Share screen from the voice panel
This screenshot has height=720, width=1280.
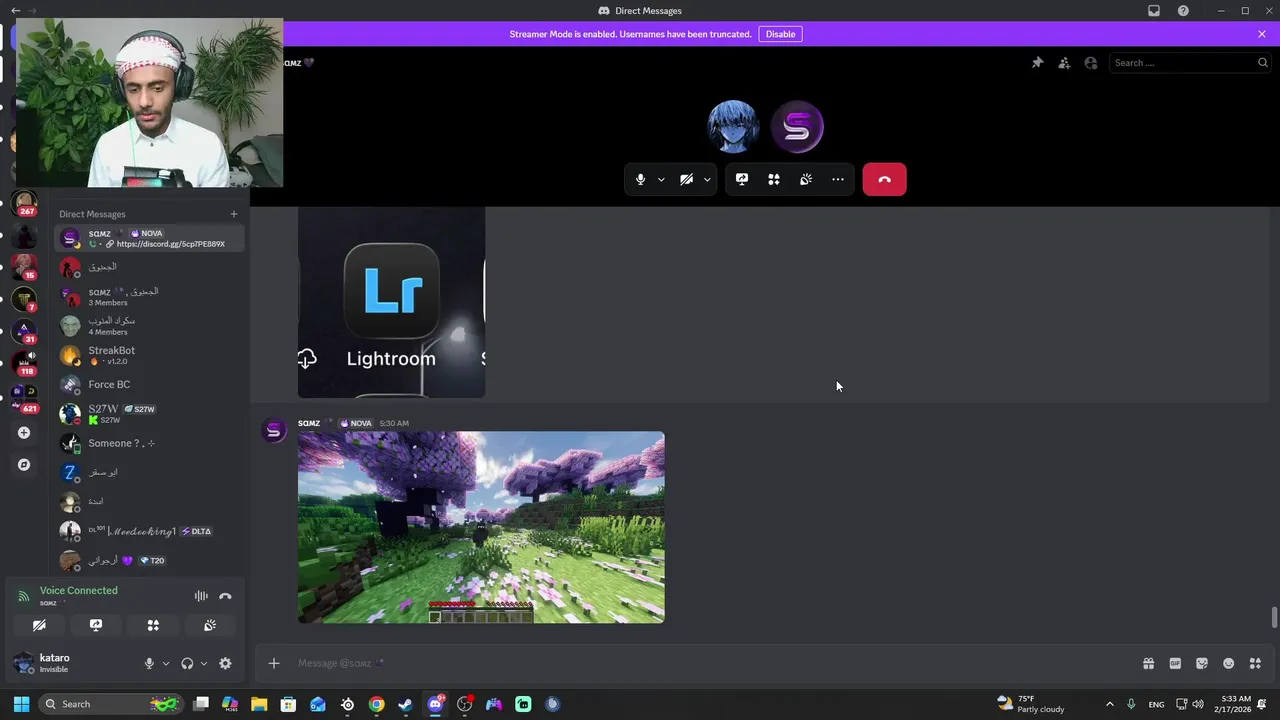(96, 625)
